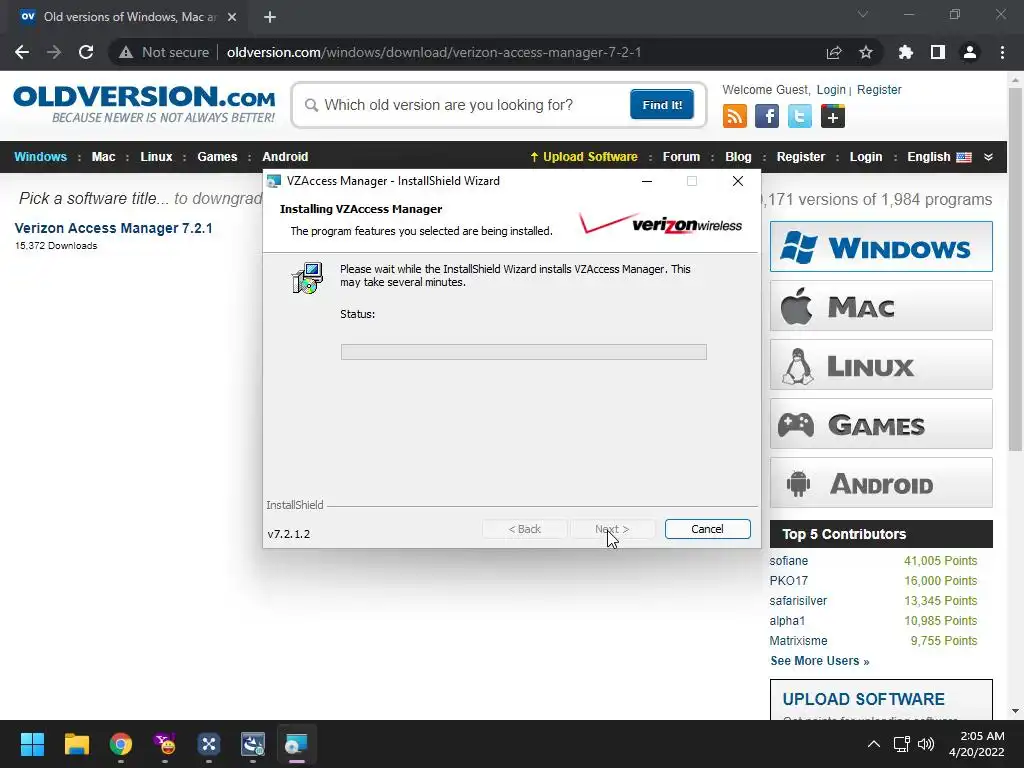The image size is (1024, 768).
Task: Open the Facebook icon link
Action: click(767, 116)
